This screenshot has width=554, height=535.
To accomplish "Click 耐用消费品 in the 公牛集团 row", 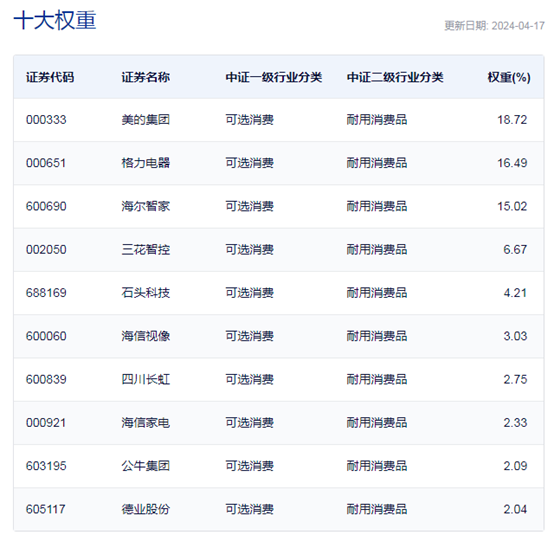I will 377,466.
